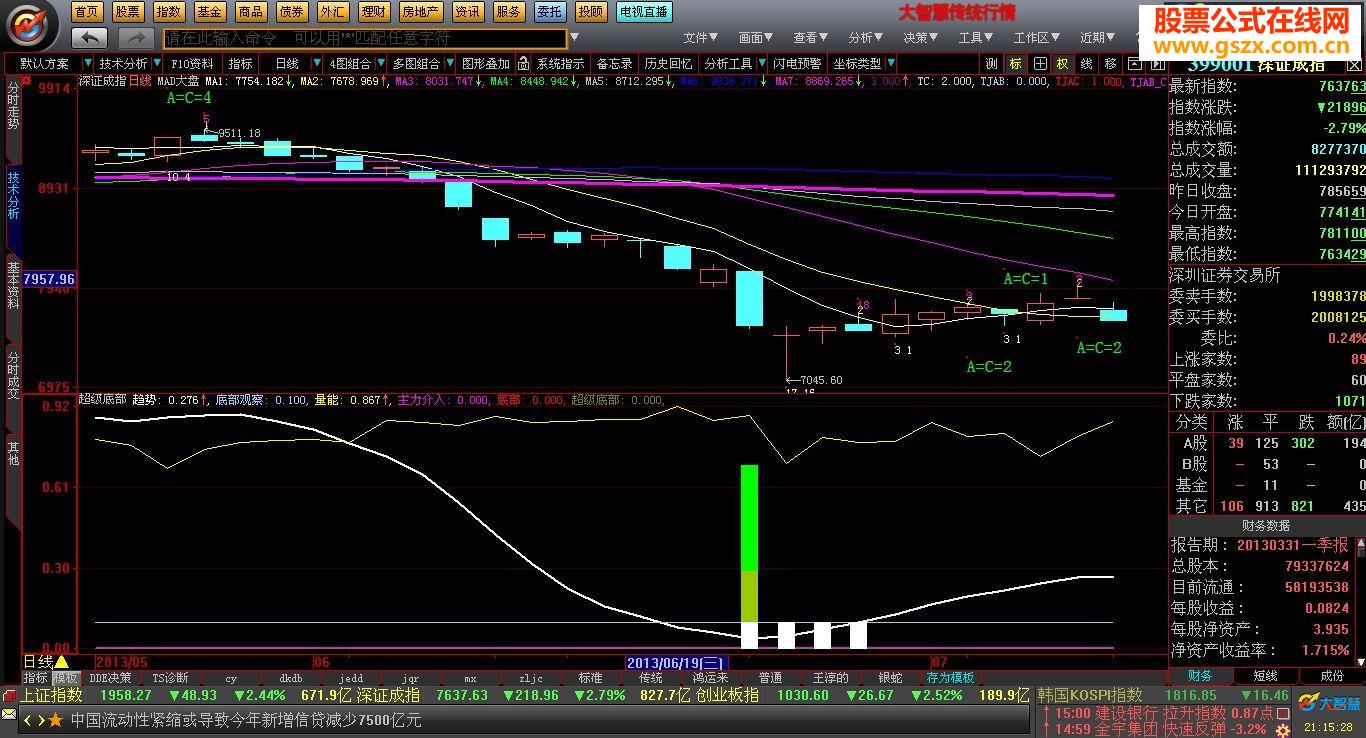Click the 2013/06/19 date marker

tap(676, 662)
